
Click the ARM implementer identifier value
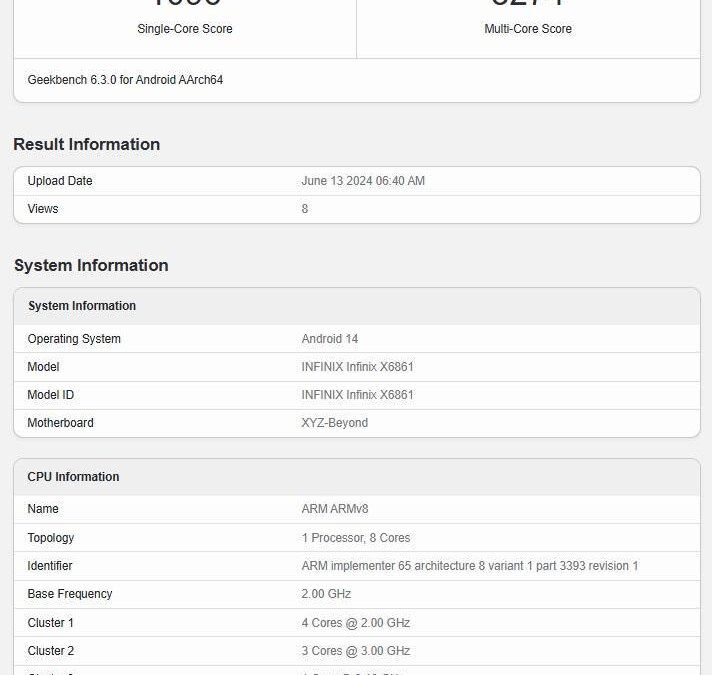point(469,566)
